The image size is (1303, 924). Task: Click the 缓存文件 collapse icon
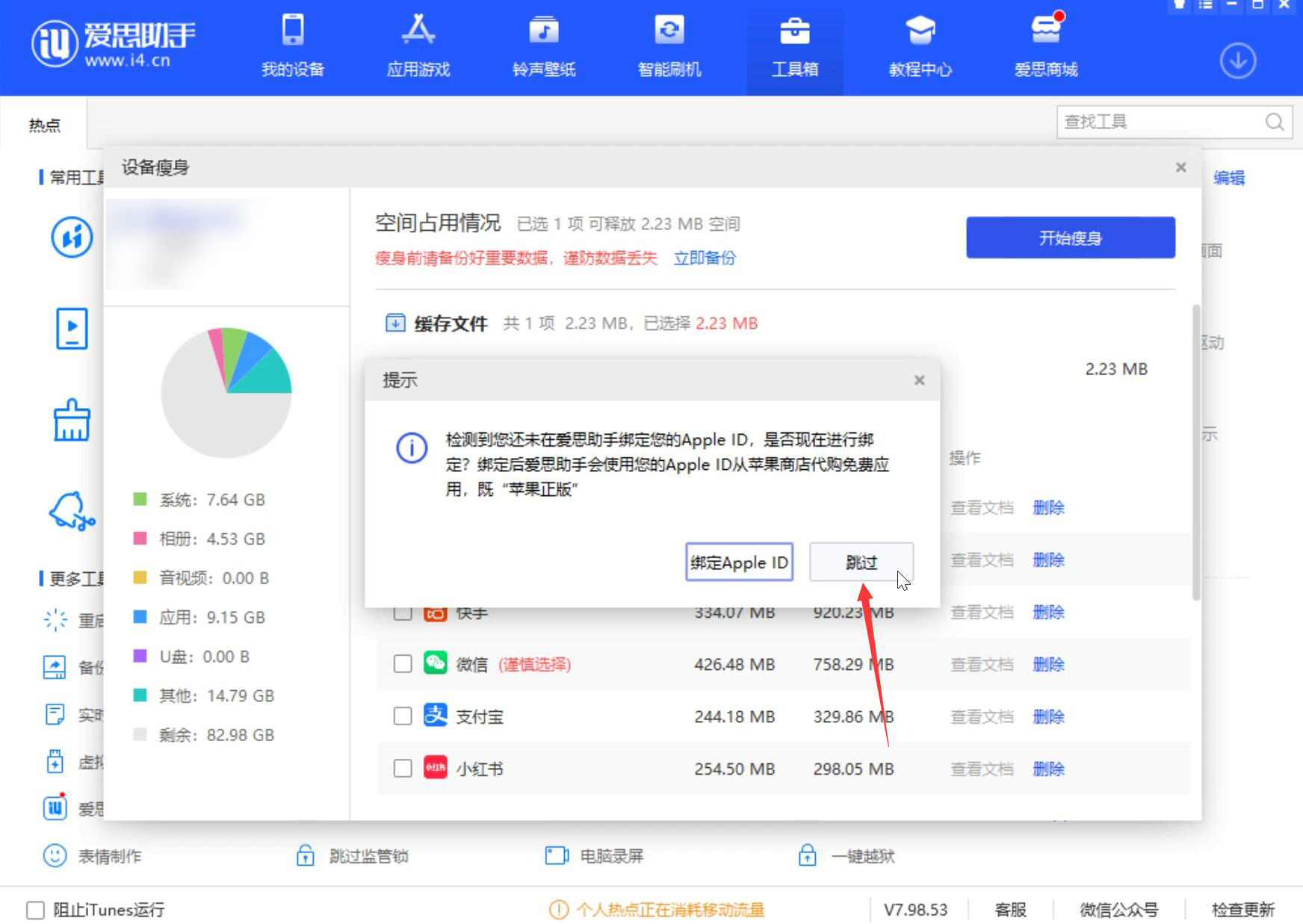pos(394,323)
